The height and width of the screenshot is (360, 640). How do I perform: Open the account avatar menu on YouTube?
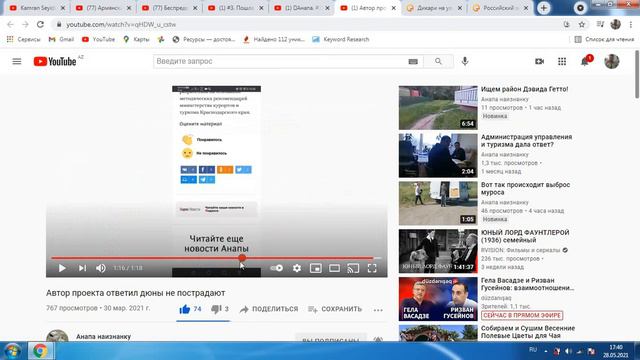(611, 61)
